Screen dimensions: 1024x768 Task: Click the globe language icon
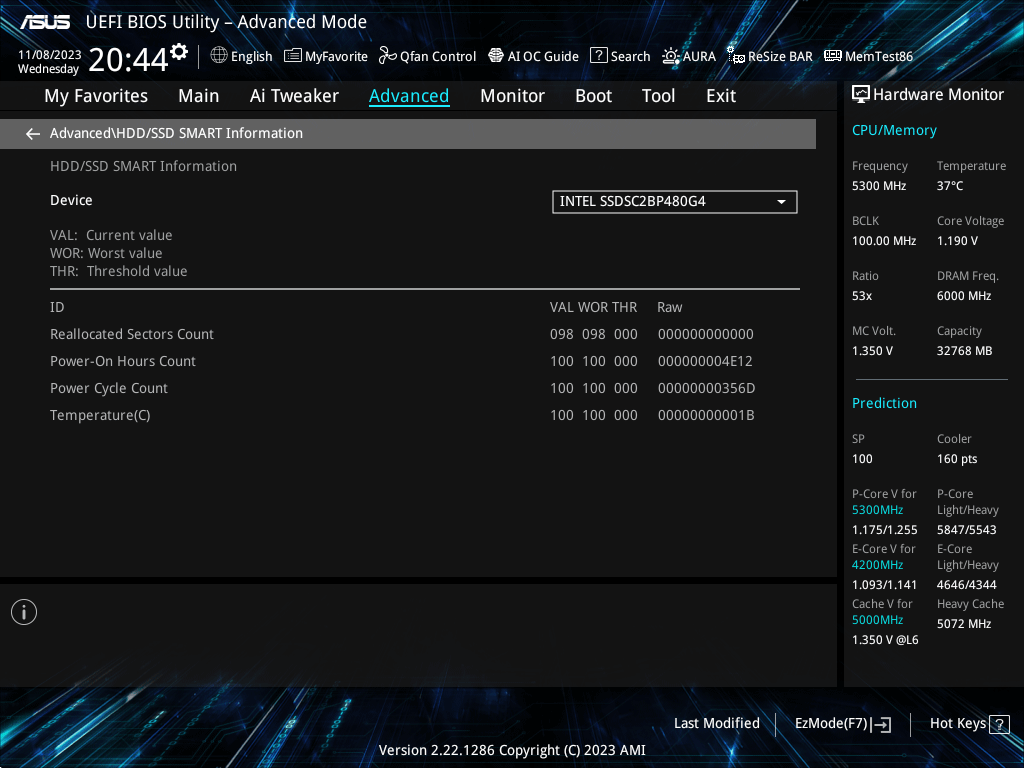tap(219, 56)
